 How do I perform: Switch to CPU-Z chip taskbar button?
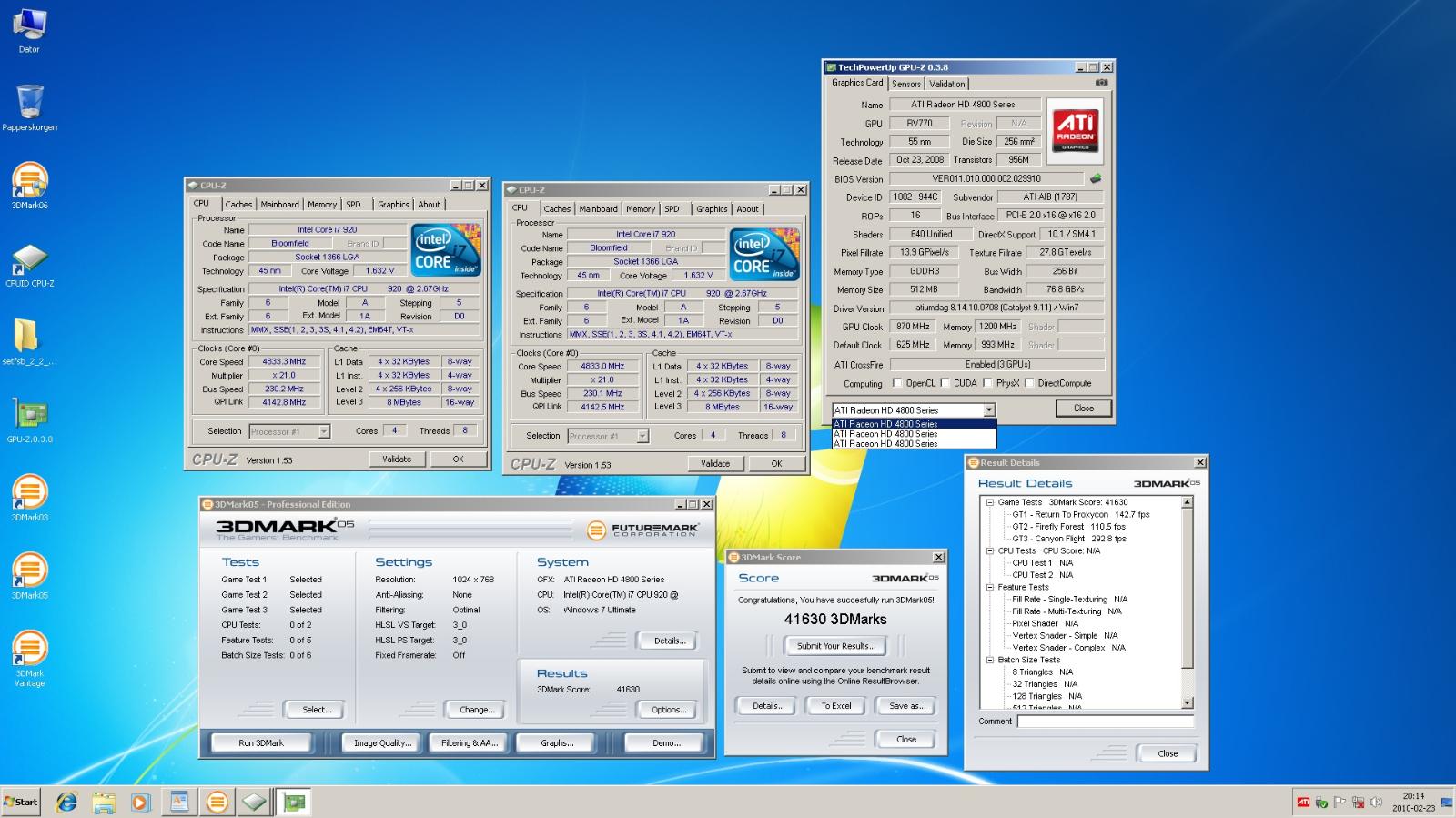[x=255, y=802]
